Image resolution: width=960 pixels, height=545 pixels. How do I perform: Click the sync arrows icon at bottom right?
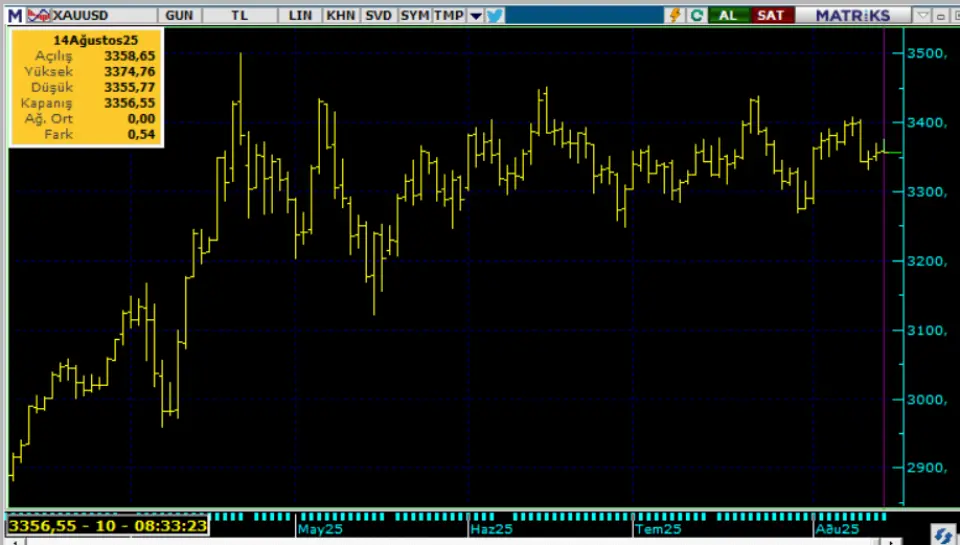[x=943, y=535]
